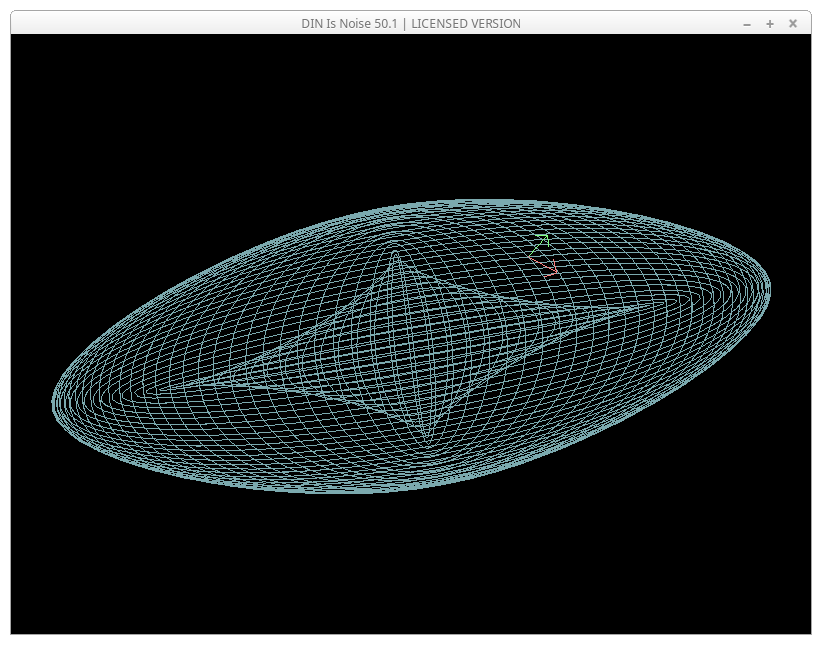The image size is (822, 645).
Task: Click the bottom point of the central mesh ridge
Action: 428,441
